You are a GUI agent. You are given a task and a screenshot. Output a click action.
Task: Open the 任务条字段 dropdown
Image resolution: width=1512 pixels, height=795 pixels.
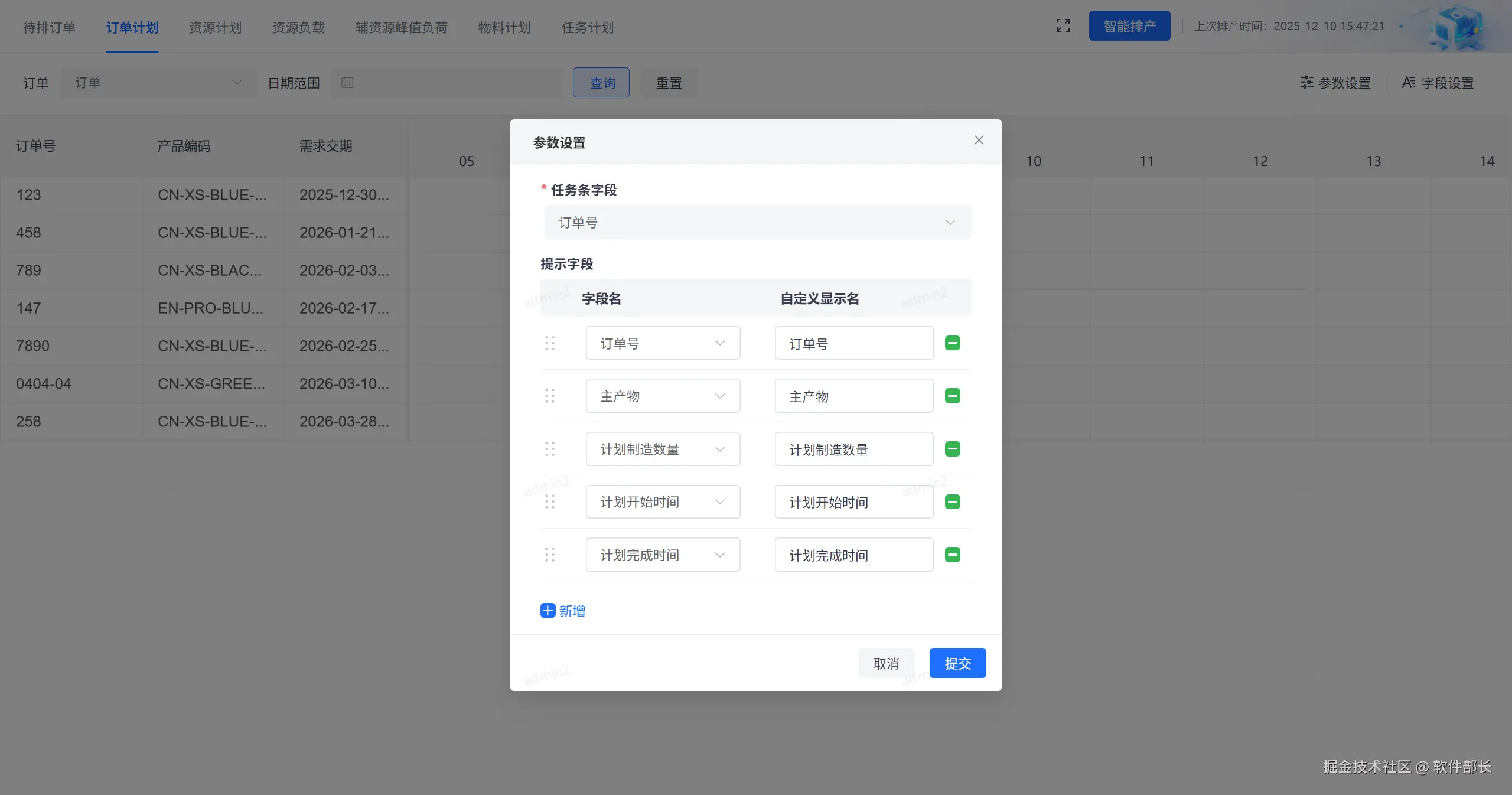click(757, 223)
